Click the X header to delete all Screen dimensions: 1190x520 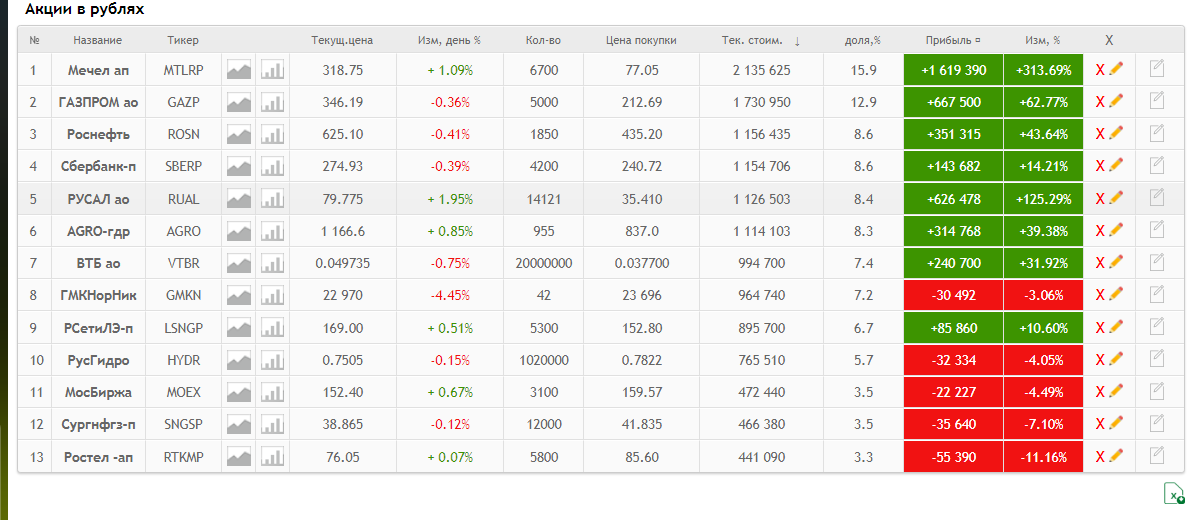coord(1109,40)
